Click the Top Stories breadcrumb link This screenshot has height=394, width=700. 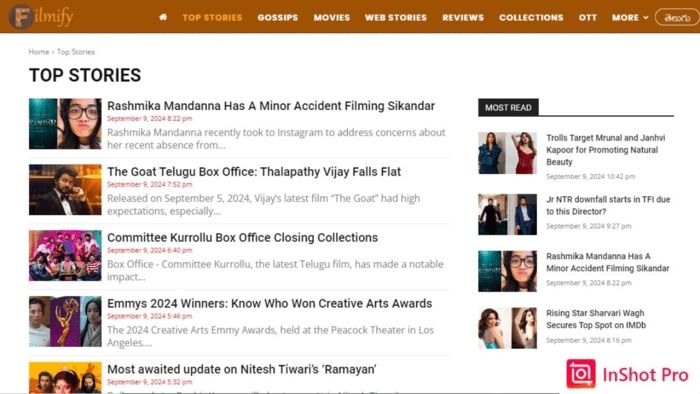75,52
